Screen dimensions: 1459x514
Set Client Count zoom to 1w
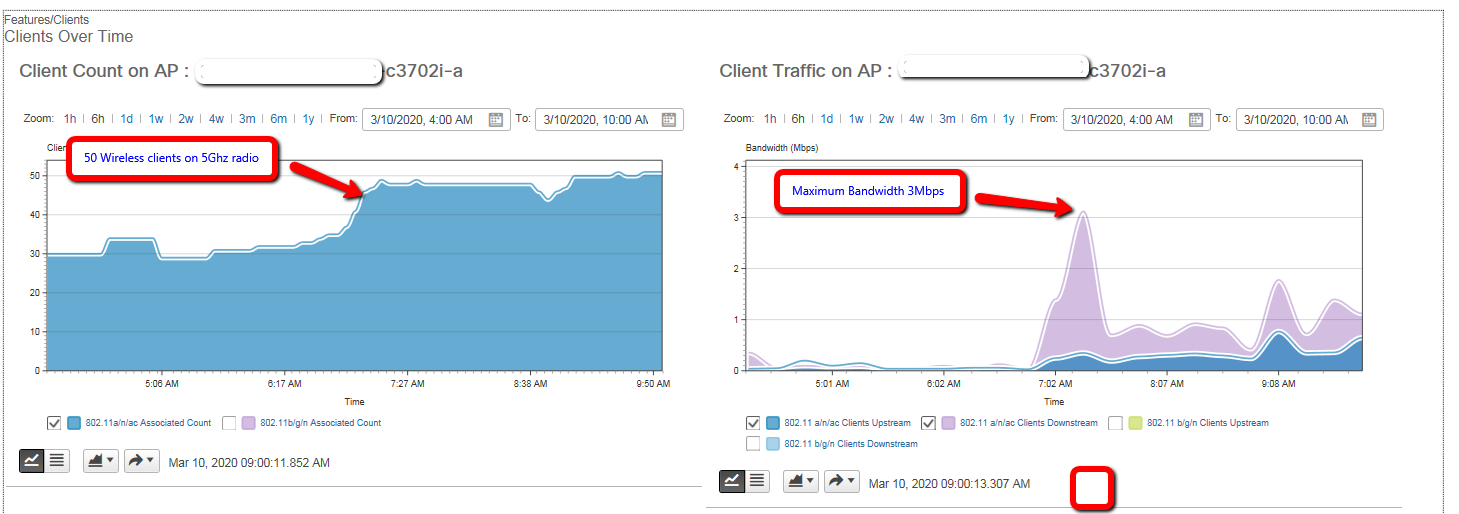(x=156, y=119)
